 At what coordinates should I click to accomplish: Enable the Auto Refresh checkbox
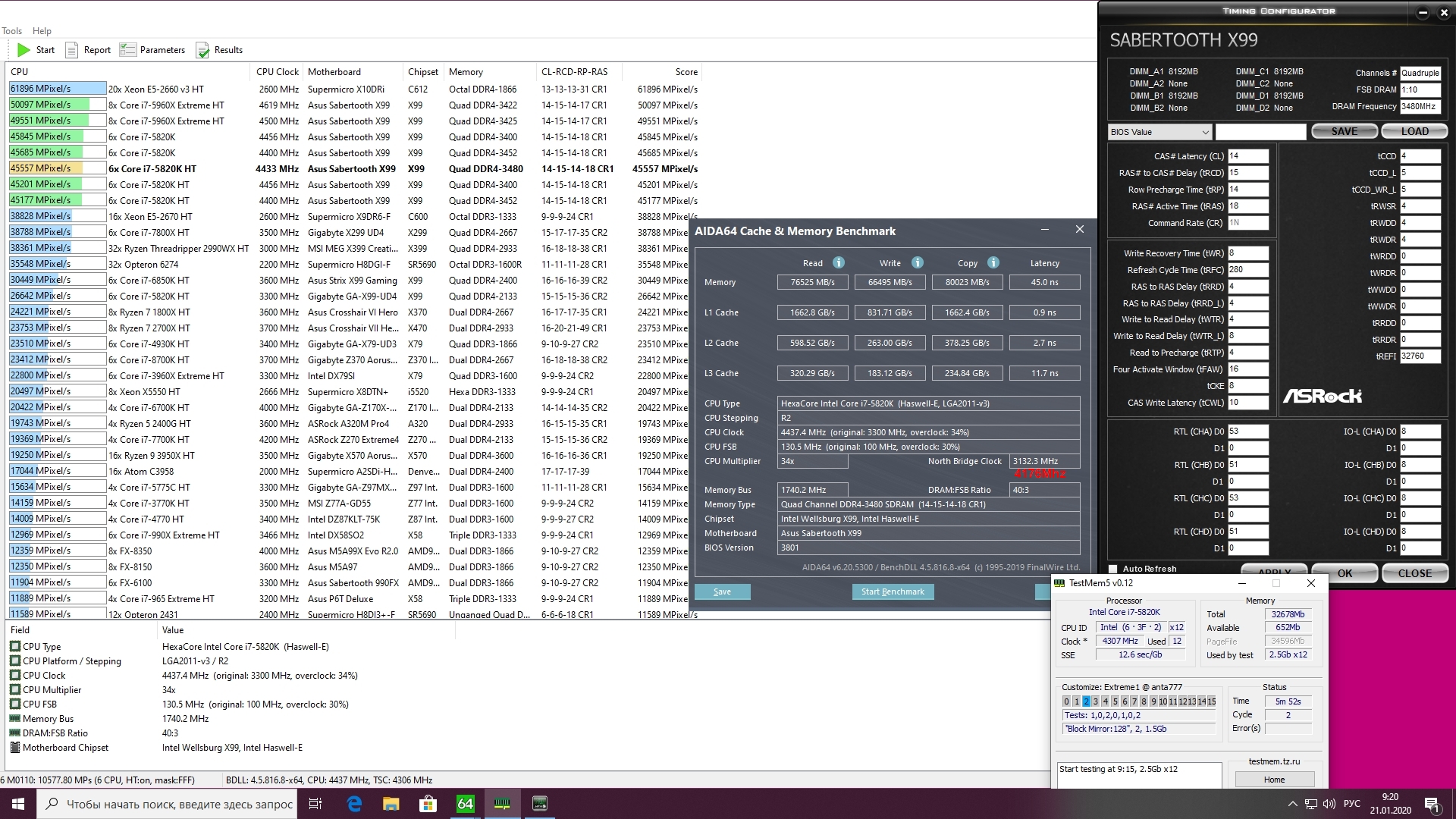[1113, 569]
